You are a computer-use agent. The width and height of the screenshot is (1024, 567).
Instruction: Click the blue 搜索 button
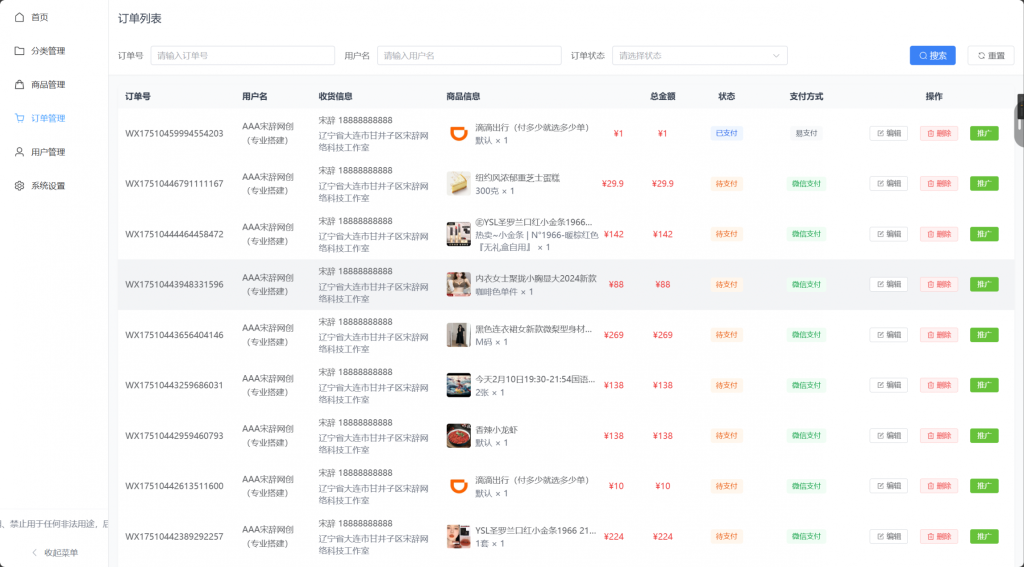(x=933, y=56)
